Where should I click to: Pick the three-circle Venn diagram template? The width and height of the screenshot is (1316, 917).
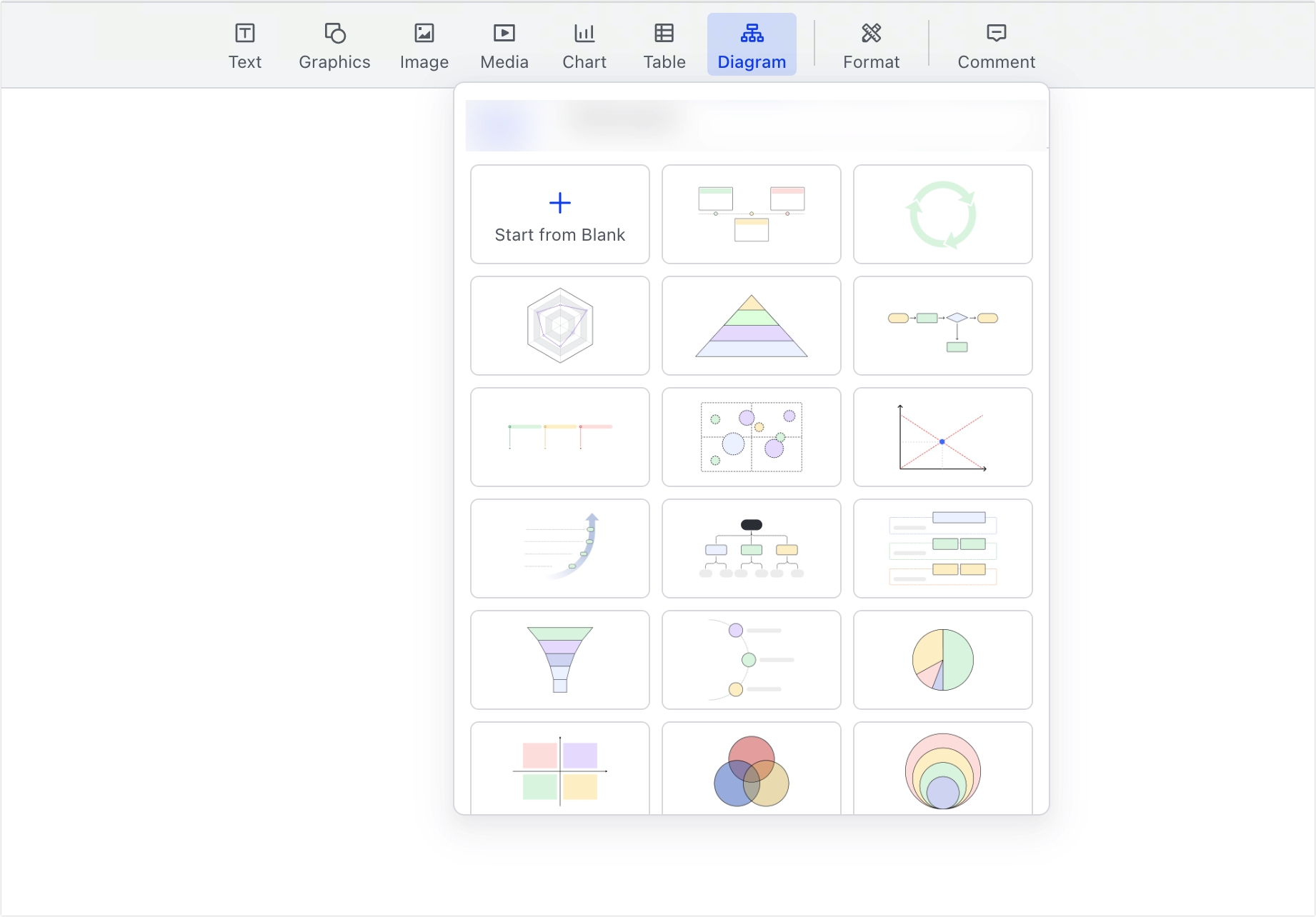click(752, 768)
